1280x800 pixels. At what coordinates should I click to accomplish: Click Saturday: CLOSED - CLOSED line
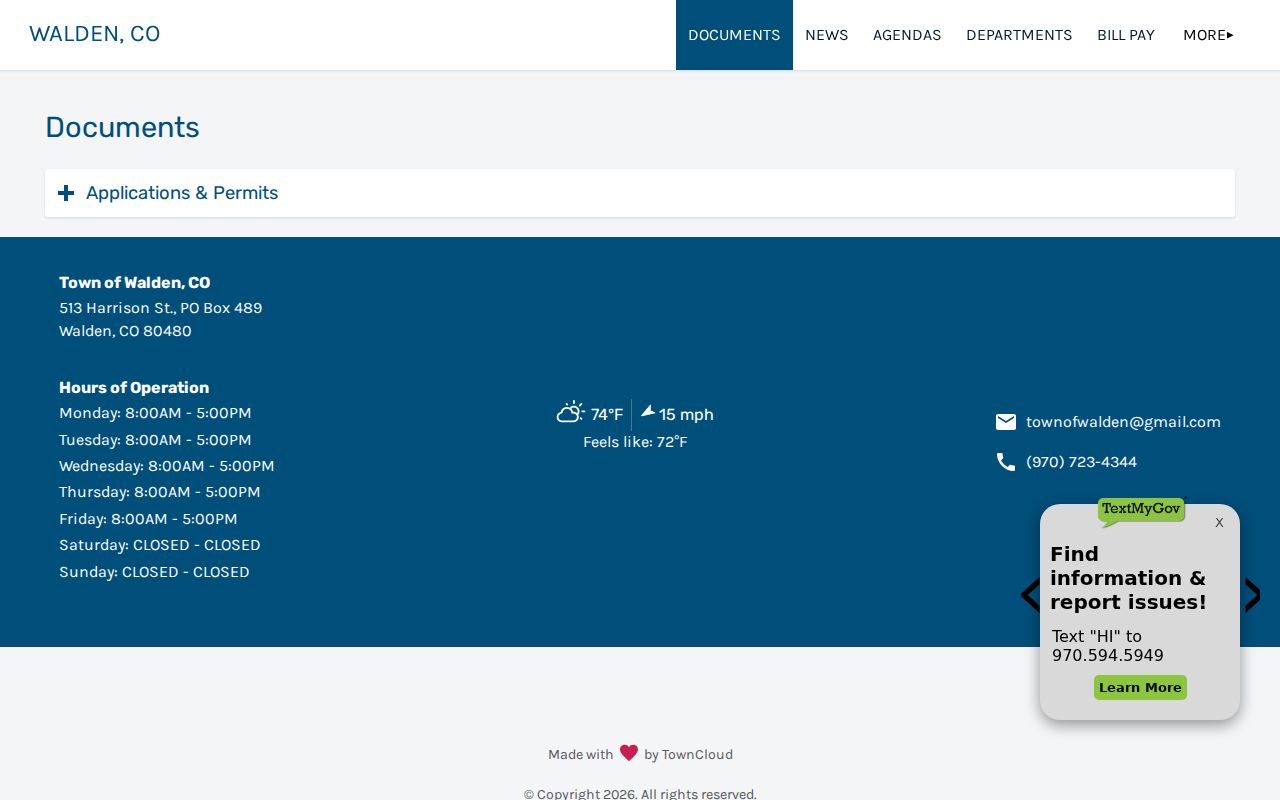tap(160, 545)
